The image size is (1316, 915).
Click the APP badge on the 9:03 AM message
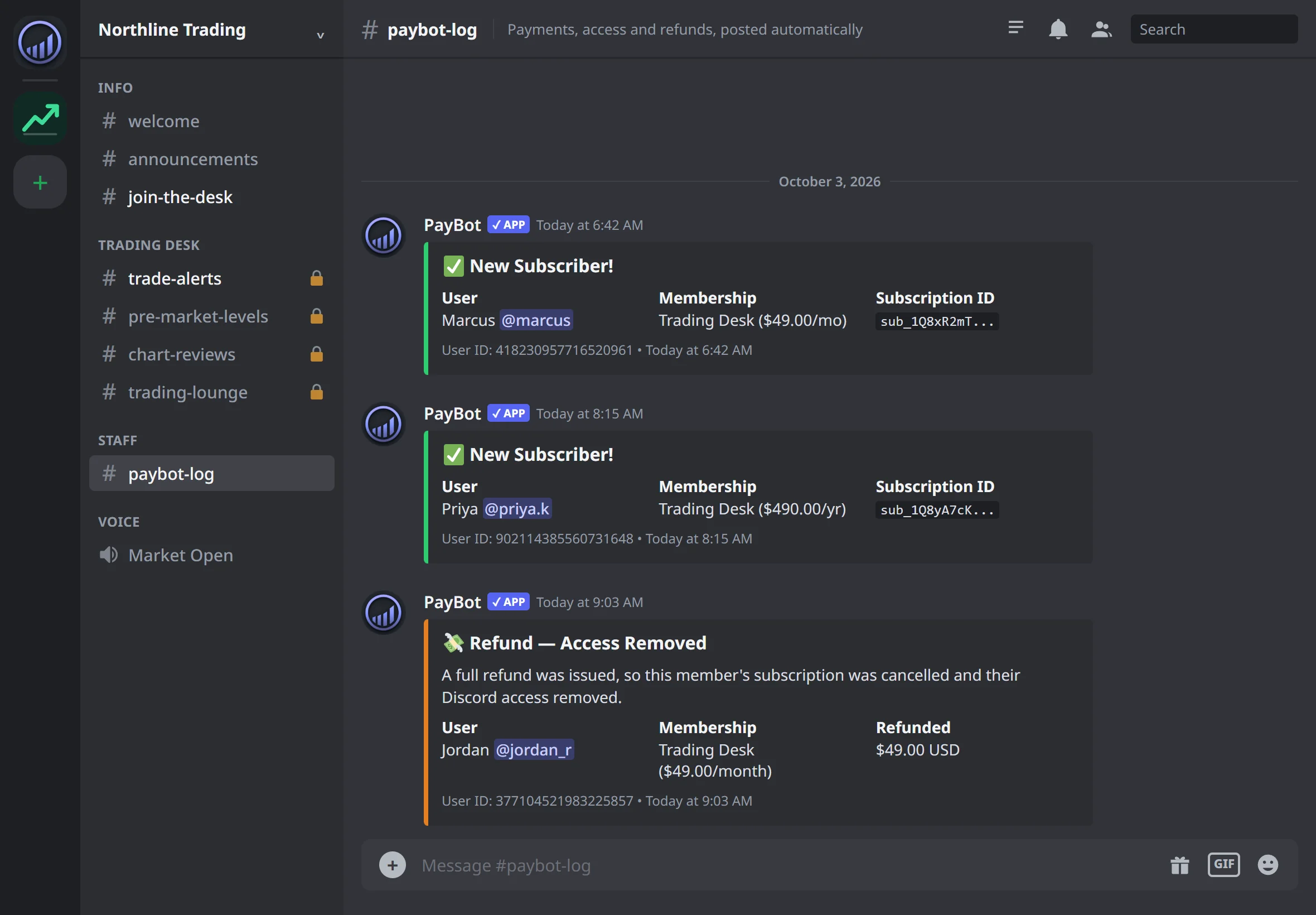(x=508, y=602)
